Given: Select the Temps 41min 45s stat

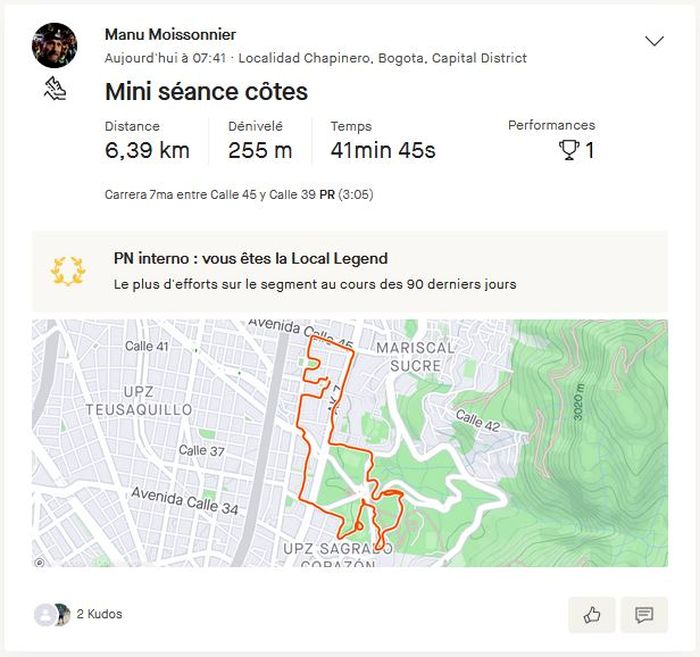Looking at the screenshot, I should coord(383,141).
